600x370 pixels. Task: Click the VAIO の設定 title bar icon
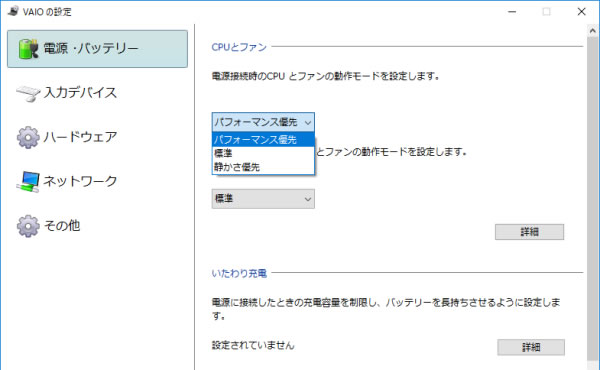point(13,11)
